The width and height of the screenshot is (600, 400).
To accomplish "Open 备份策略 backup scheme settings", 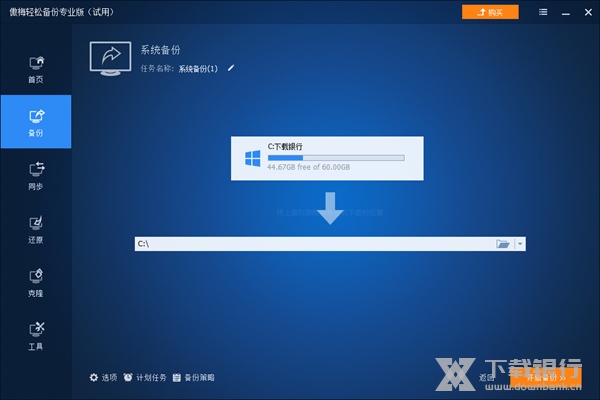I will [194, 377].
